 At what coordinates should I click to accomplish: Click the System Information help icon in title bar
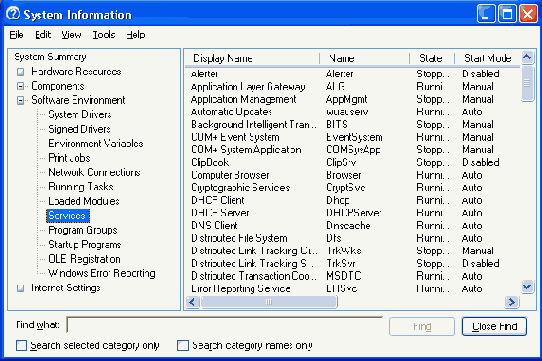13,14
